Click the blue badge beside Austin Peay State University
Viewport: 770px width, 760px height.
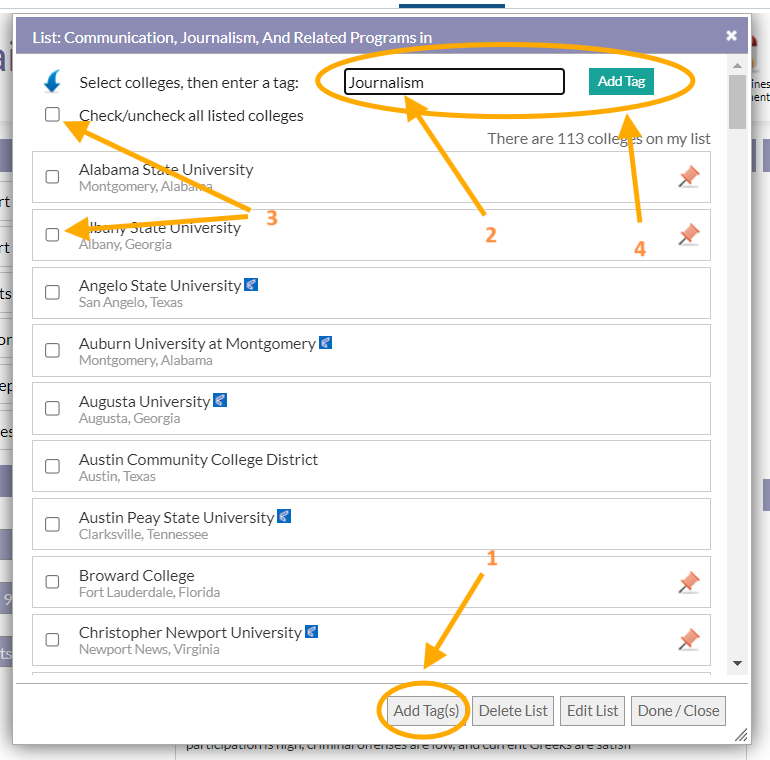(x=284, y=517)
